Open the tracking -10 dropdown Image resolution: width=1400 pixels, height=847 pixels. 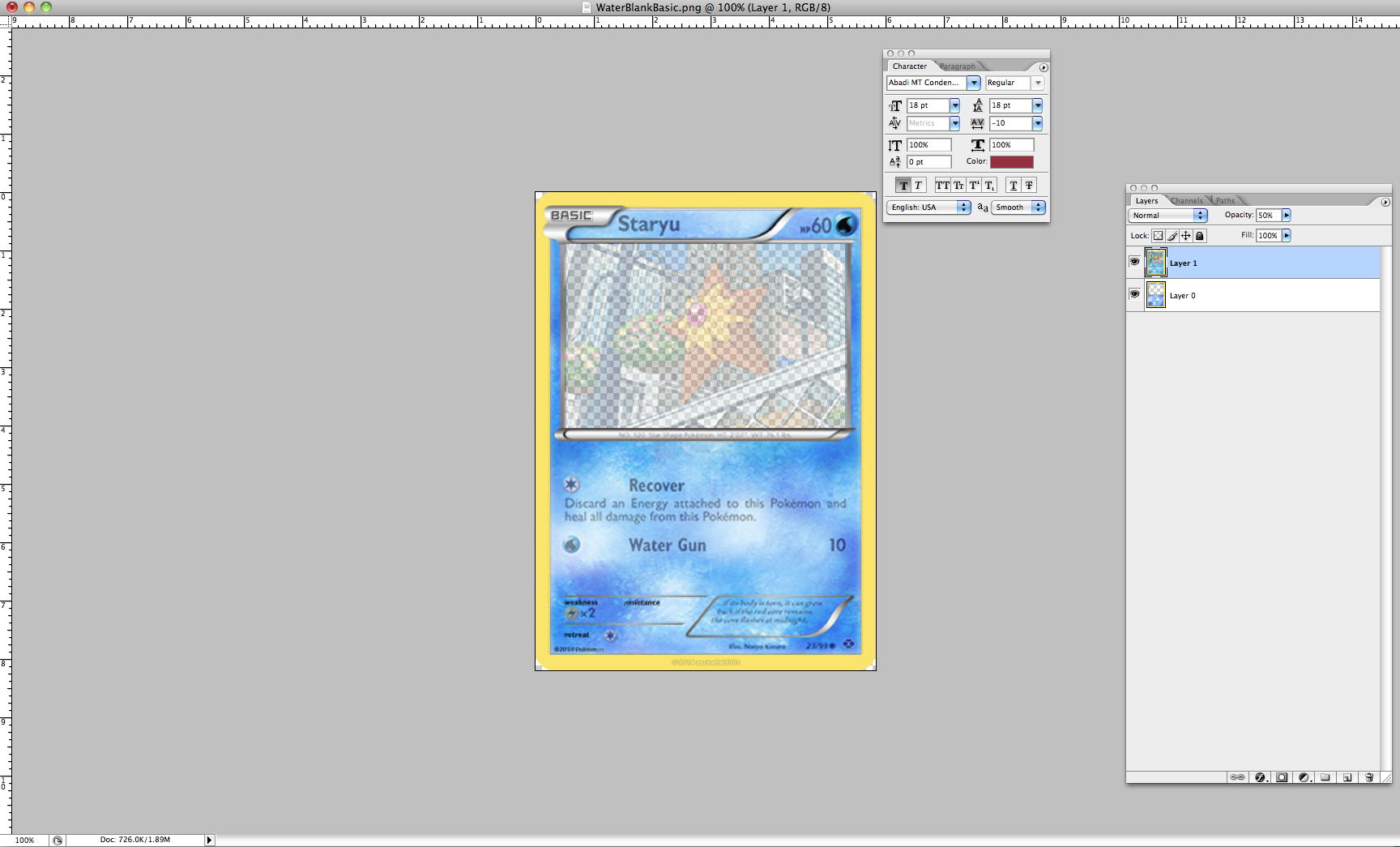(1038, 123)
